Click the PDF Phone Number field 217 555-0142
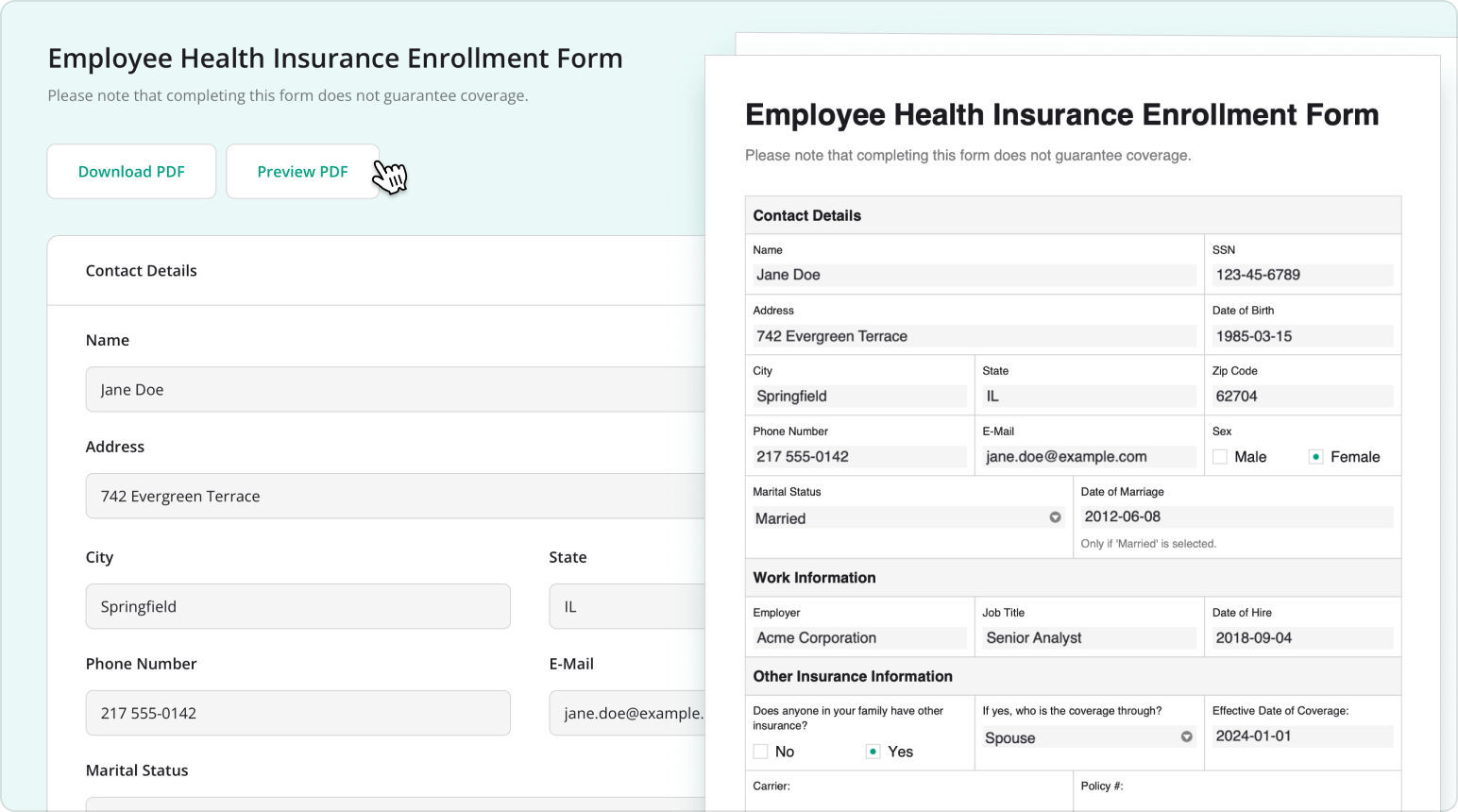The image size is (1458, 812). (x=859, y=457)
